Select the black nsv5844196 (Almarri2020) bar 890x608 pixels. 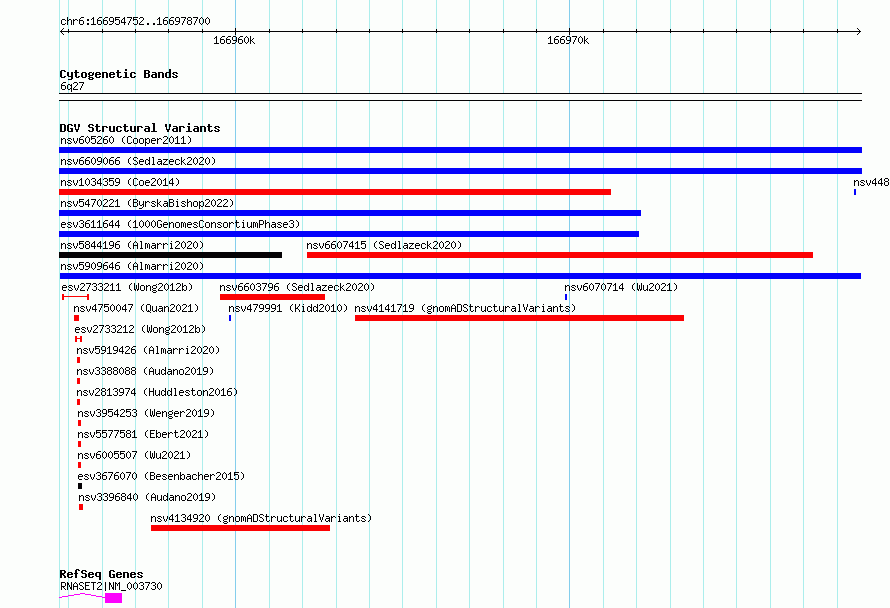[170, 255]
